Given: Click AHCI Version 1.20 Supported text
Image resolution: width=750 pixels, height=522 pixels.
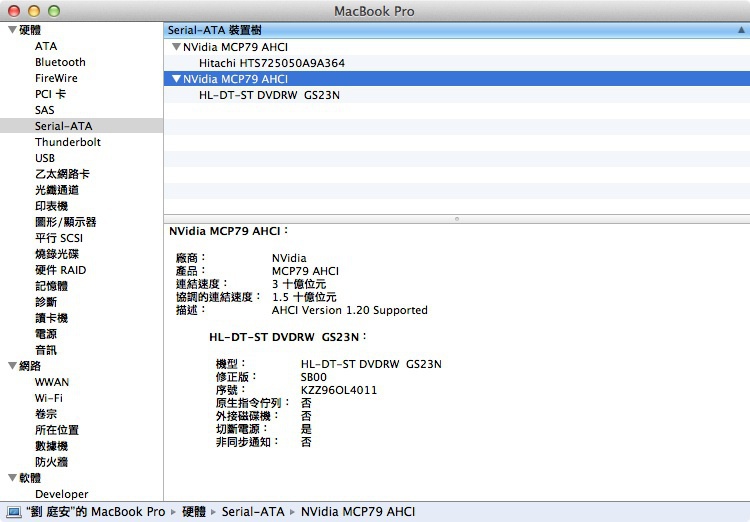Looking at the screenshot, I should [350, 310].
